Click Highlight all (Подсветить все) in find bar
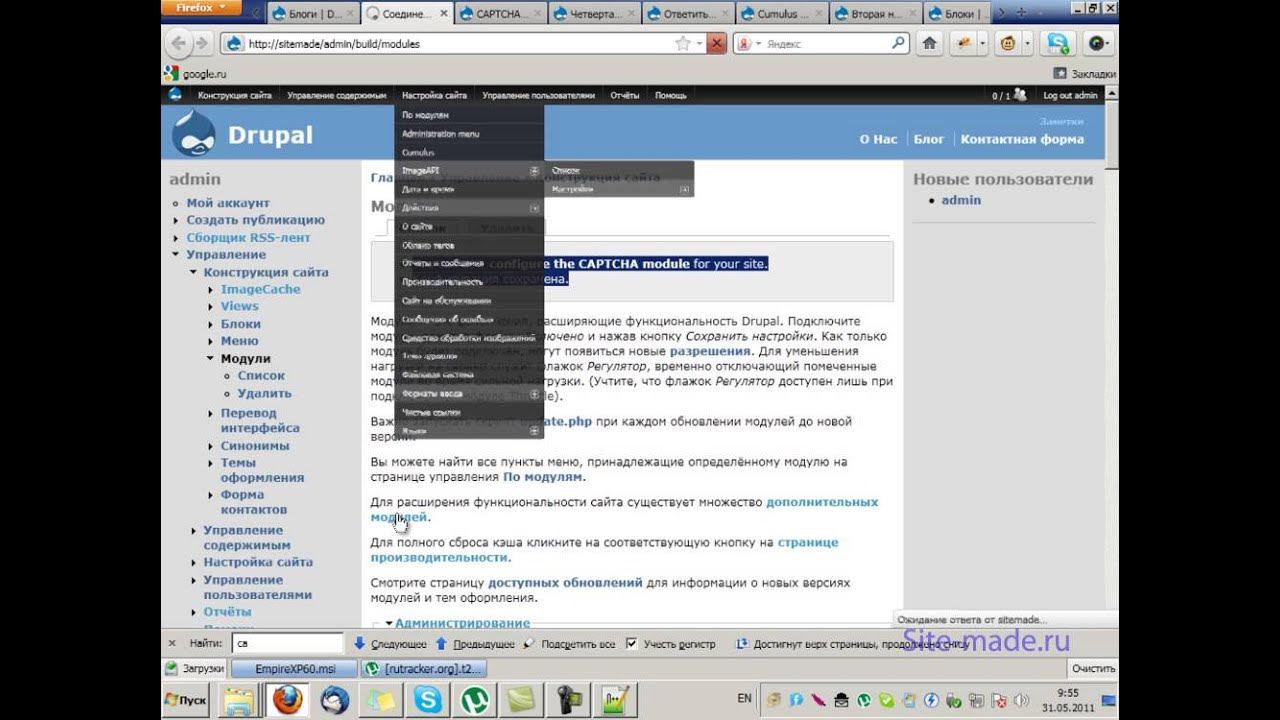This screenshot has height=720, width=1280. pos(569,644)
